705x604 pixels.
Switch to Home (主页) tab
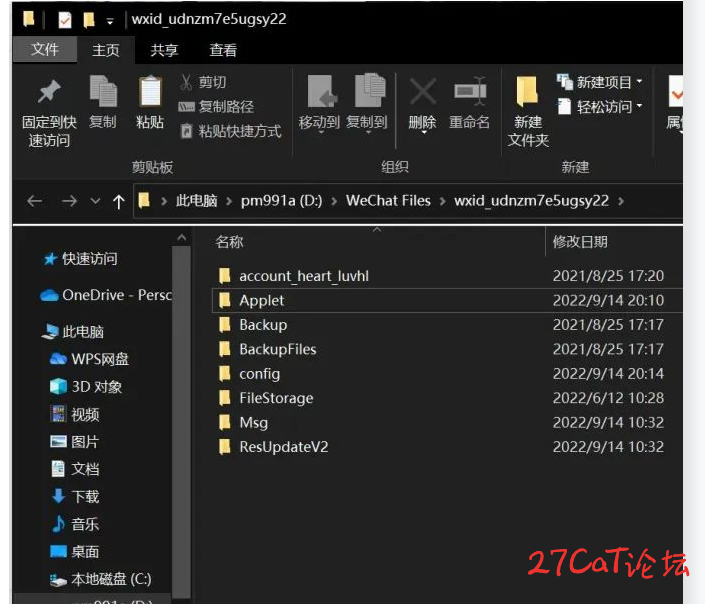[x=106, y=49]
